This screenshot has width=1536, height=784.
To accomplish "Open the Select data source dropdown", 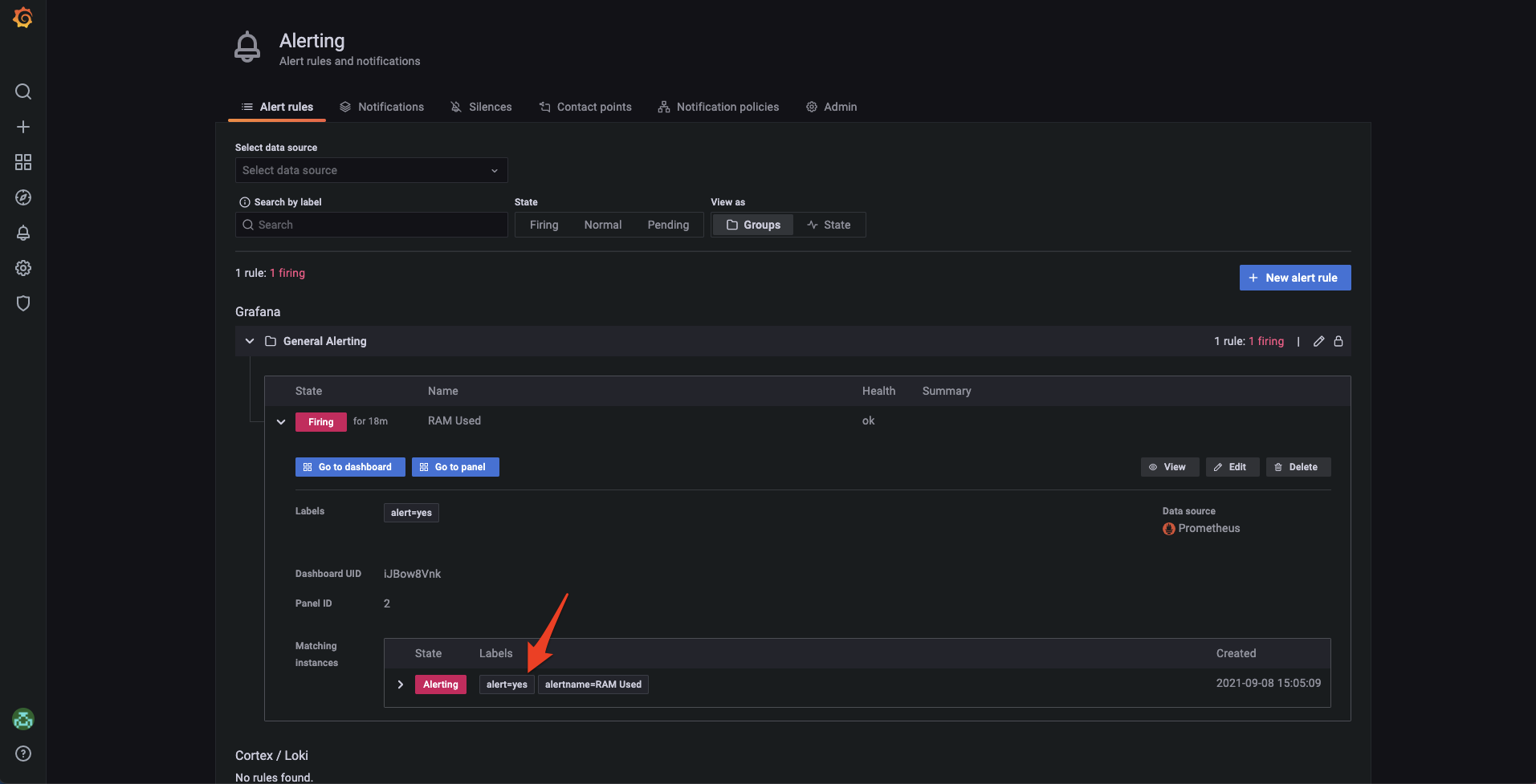I will [370, 170].
